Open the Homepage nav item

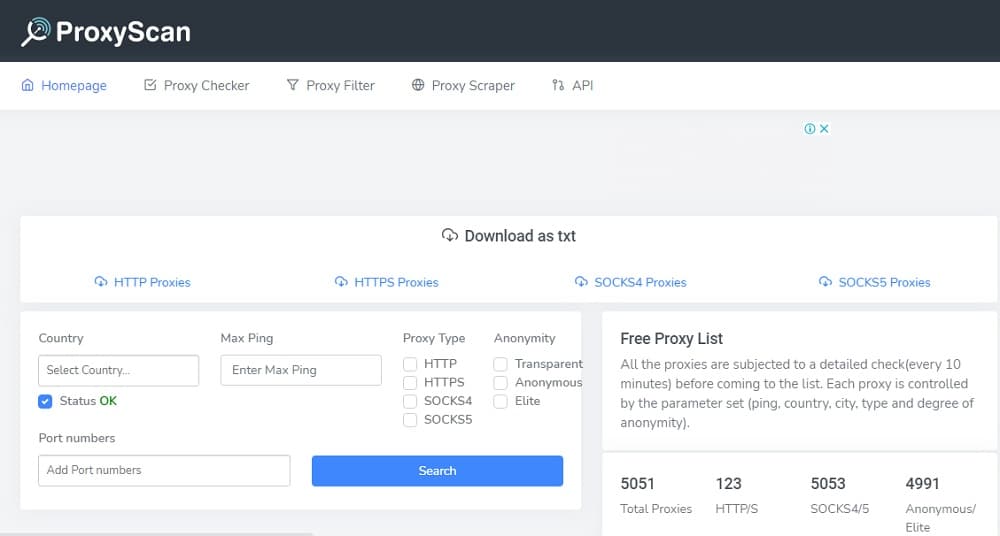click(64, 86)
